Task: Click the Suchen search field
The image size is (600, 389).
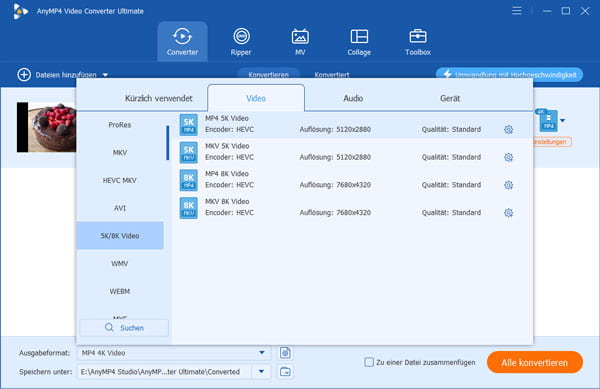Action: [124, 328]
